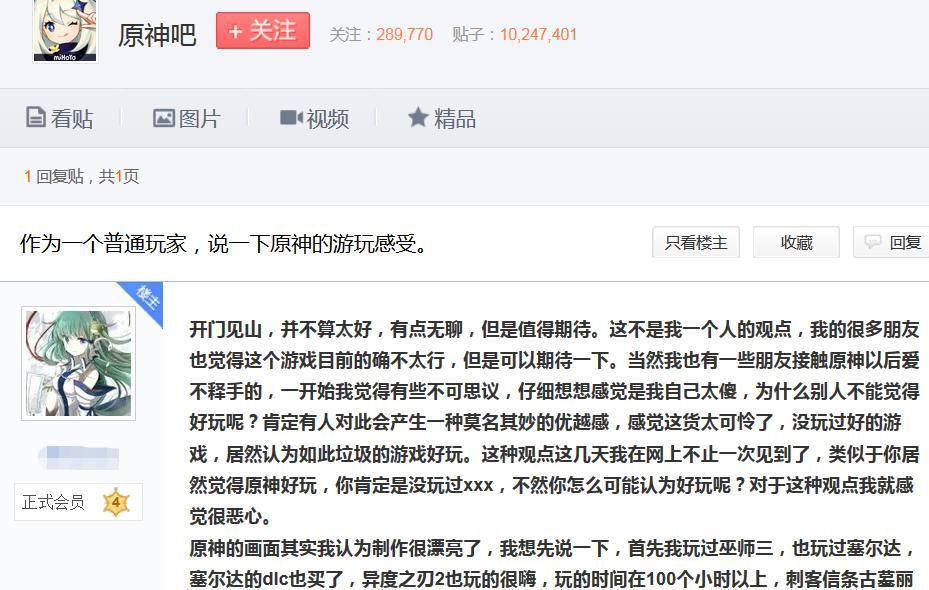Click the star icon beside 精品
929x590 pixels.
tap(418, 117)
